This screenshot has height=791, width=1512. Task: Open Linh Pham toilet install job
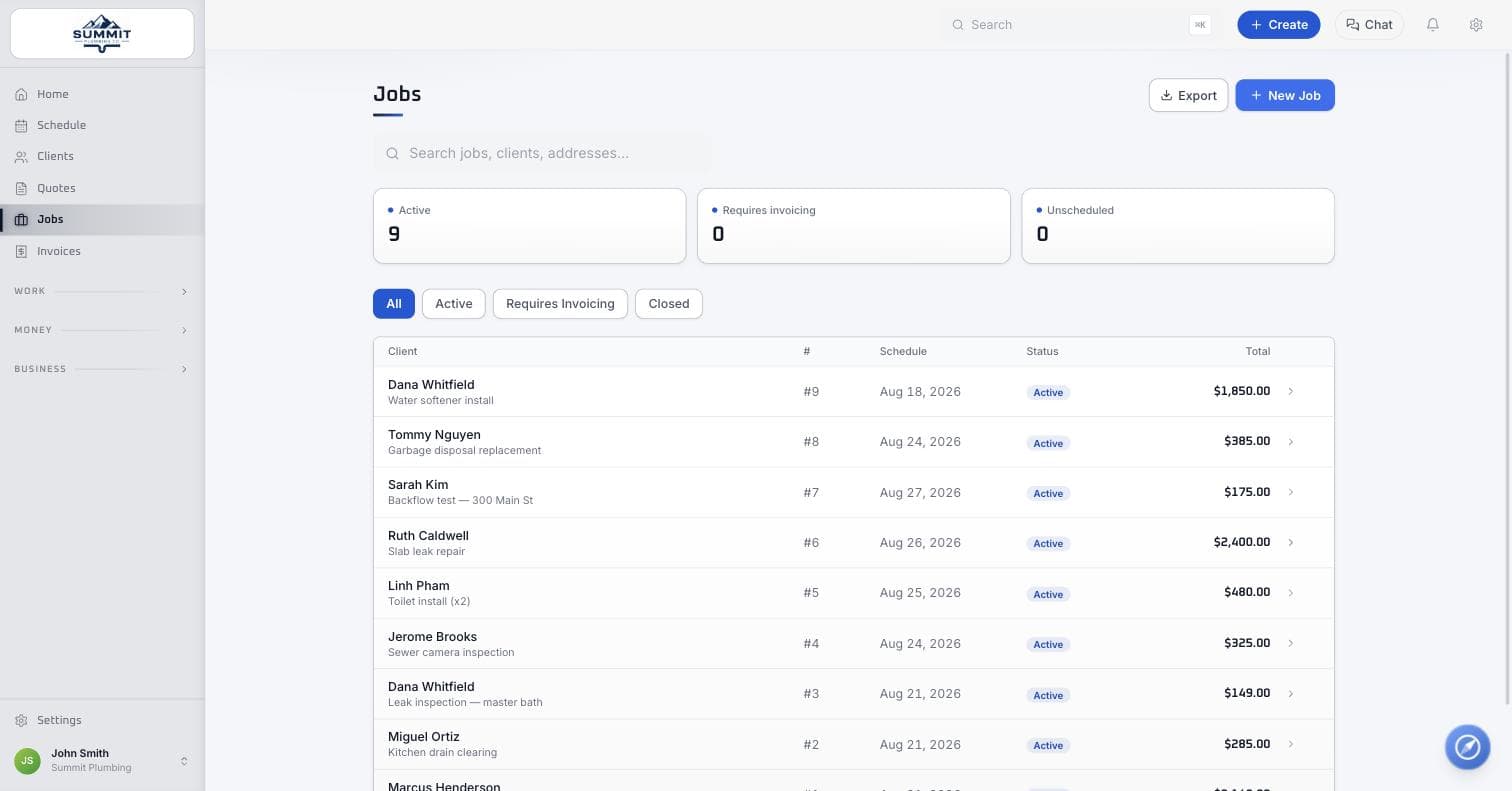[x=854, y=593]
